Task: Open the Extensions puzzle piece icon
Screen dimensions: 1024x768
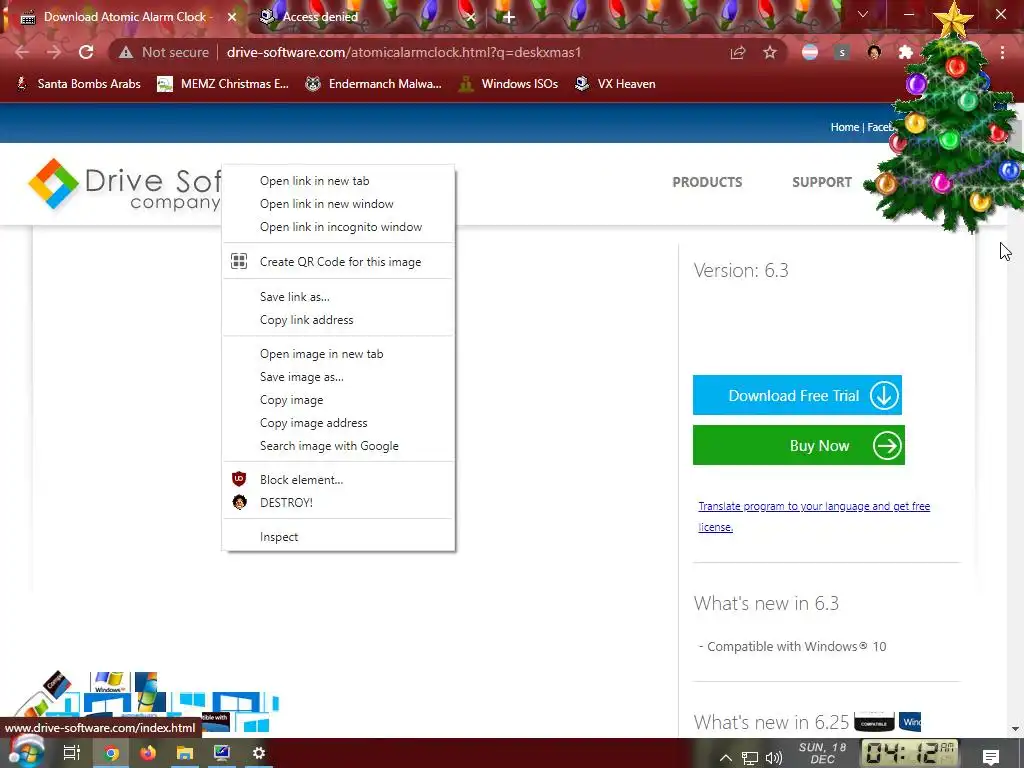Action: [905, 52]
